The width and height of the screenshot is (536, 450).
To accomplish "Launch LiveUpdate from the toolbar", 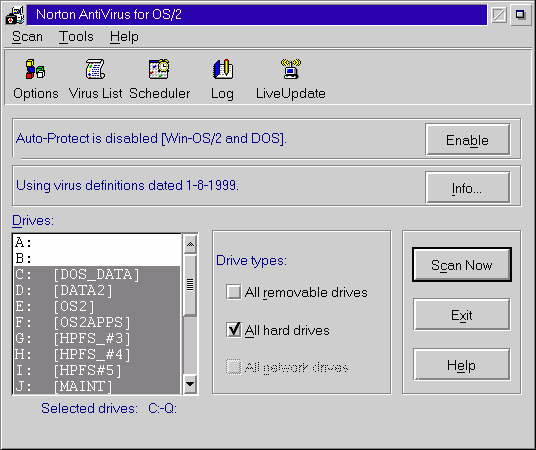I will (291, 79).
